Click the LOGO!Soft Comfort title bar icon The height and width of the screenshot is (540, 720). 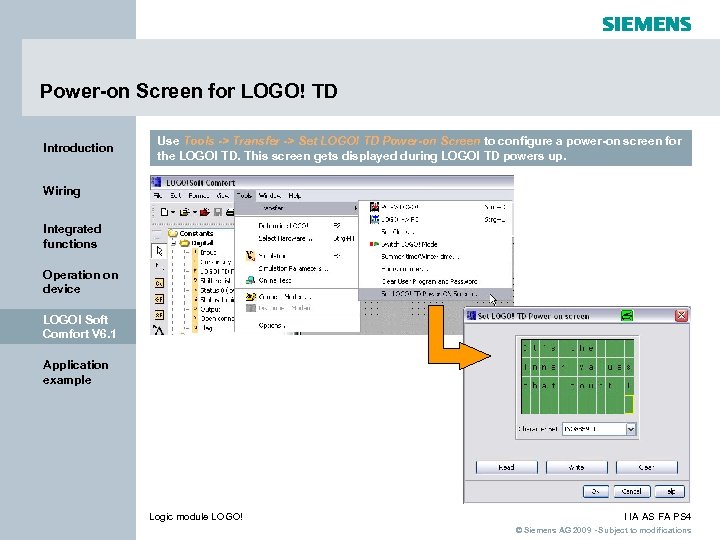(x=157, y=182)
